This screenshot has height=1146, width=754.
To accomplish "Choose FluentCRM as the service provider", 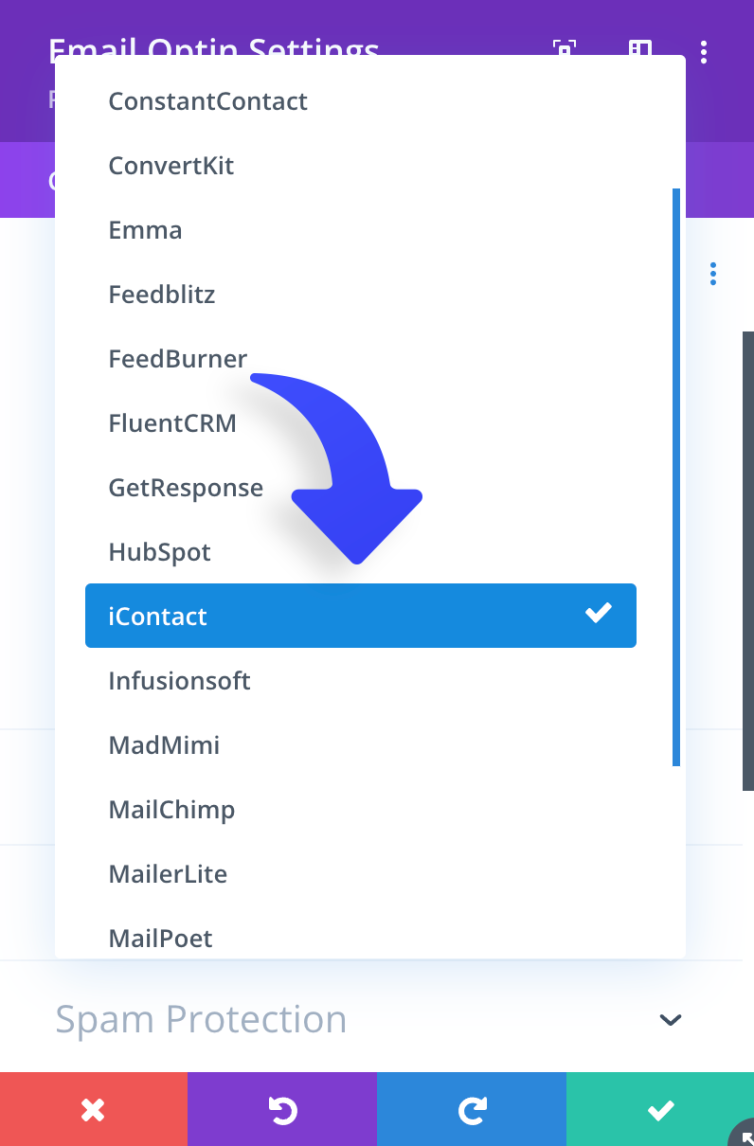I will [172, 422].
